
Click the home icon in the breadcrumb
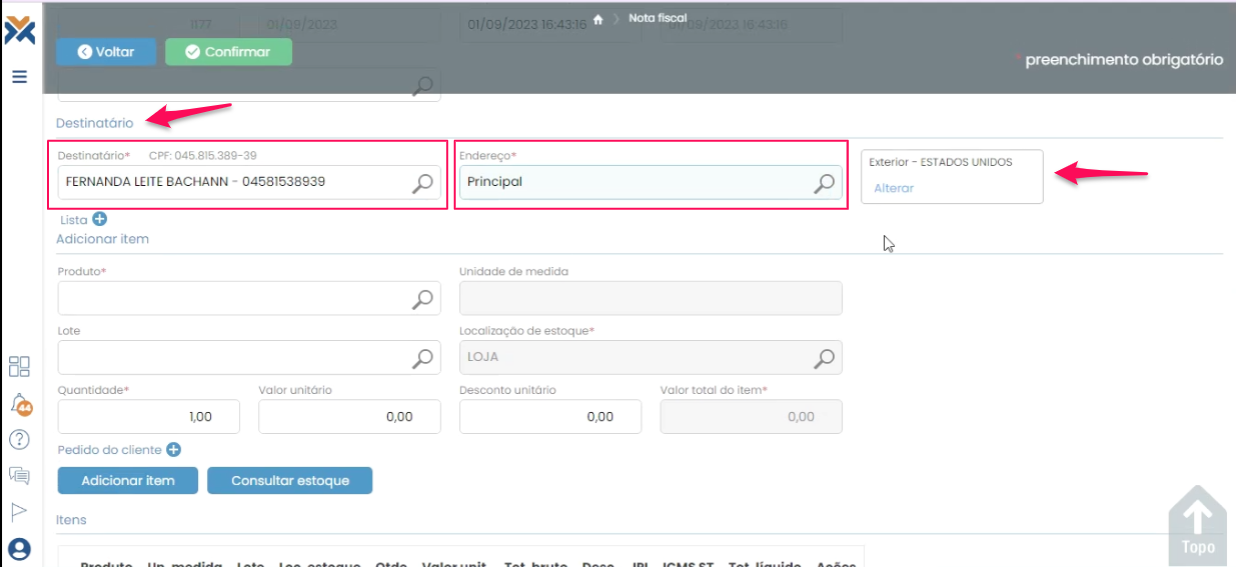click(x=598, y=19)
